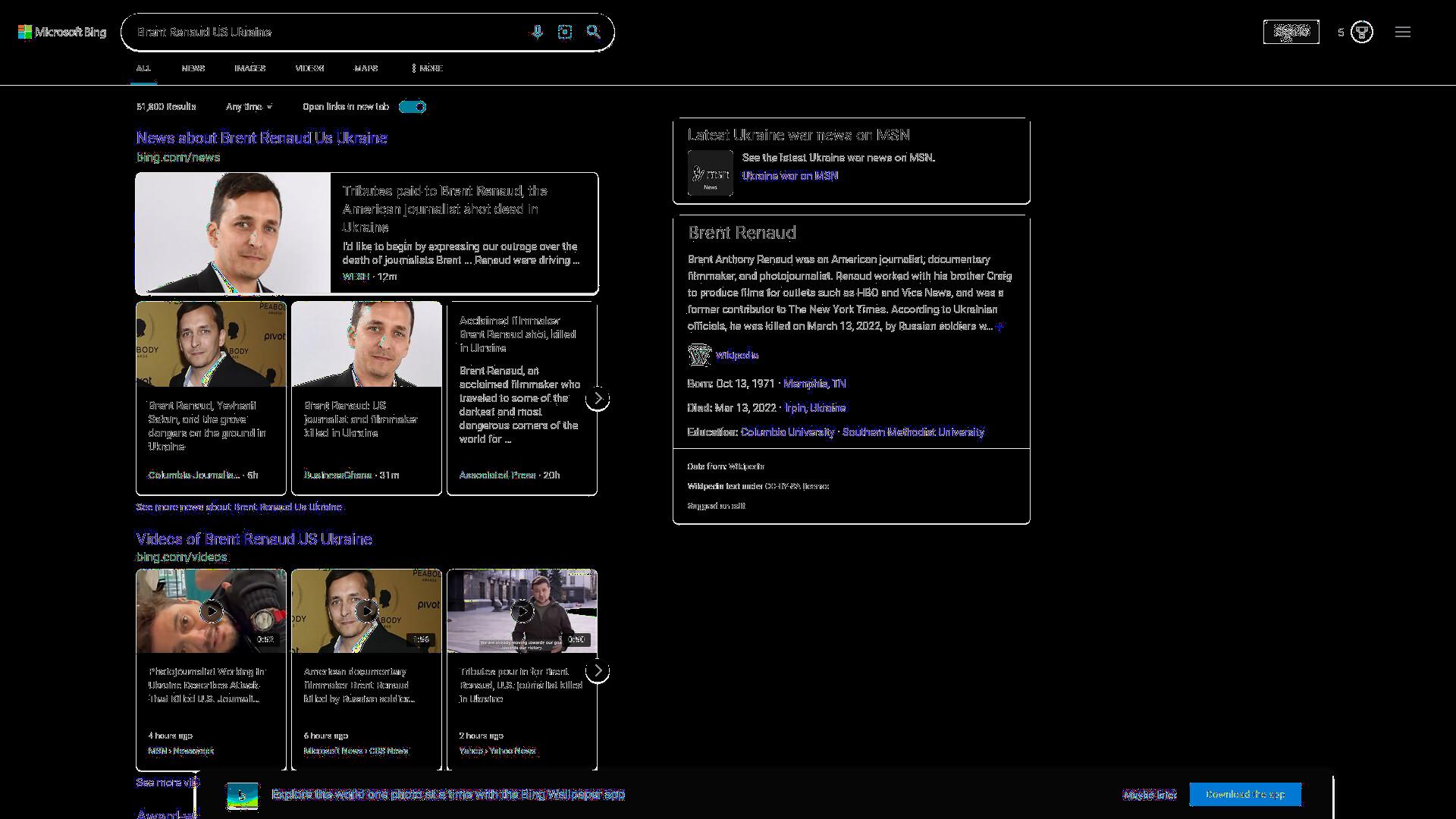Viewport: 1456px width, 819px height.
Task: Open Acclaimed filmmaker Brent Renaud shot article
Action: click(x=517, y=334)
